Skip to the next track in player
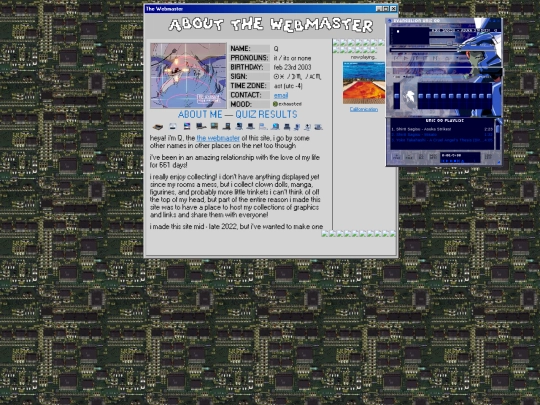The height and width of the screenshot is (405, 540). [435, 58]
